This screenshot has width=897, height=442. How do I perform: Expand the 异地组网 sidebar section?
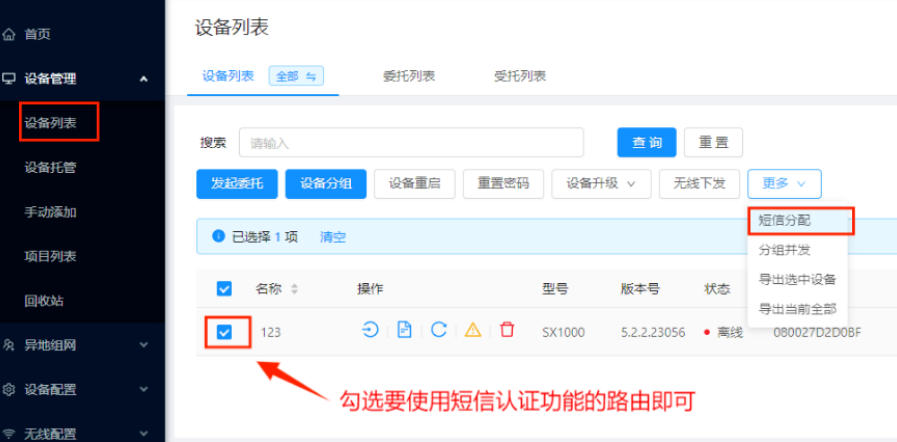[143, 345]
